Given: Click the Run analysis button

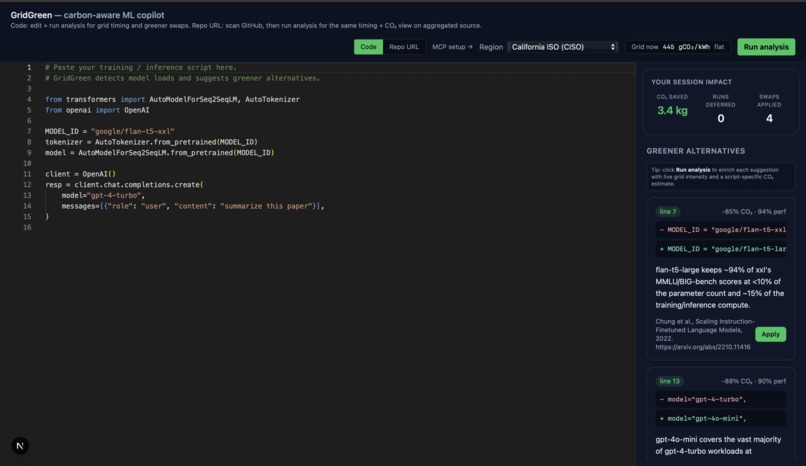Looking at the screenshot, I should click(x=766, y=47).
